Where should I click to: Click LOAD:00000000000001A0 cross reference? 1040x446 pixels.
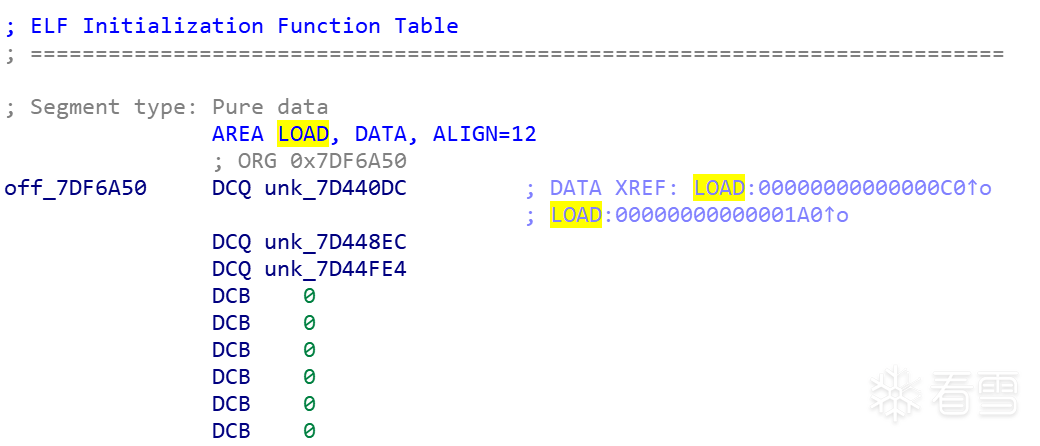(690, 215)
